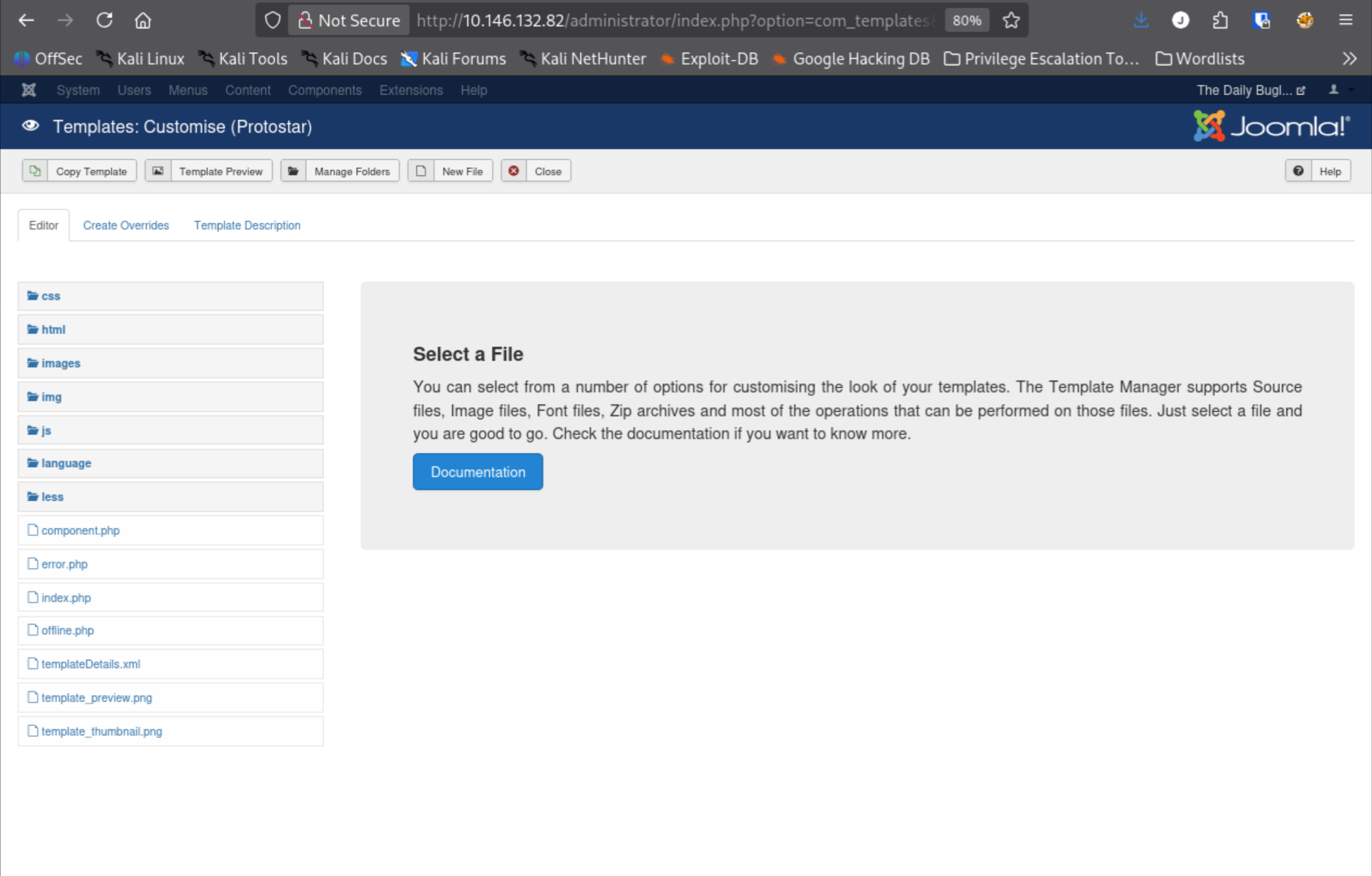
Task: Click the browser Back arrow
Action: point(26,20)
